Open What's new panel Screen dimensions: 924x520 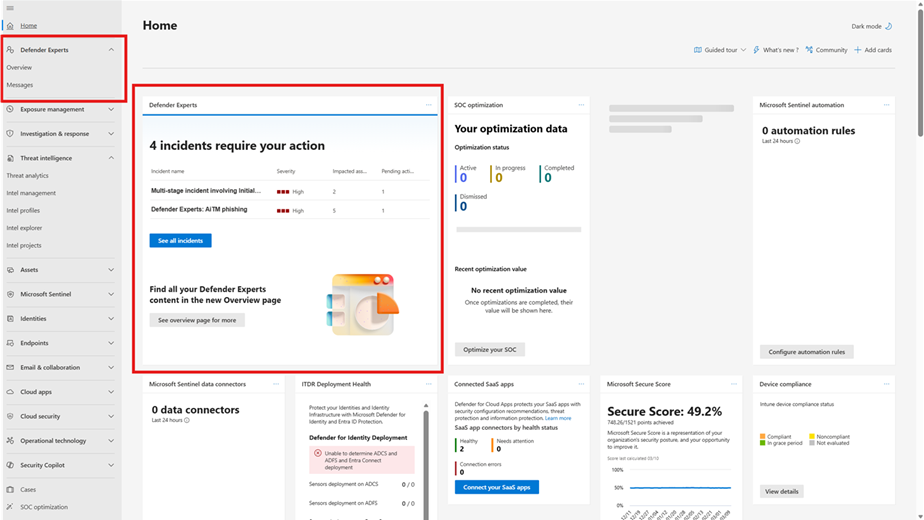click(775, 50)
